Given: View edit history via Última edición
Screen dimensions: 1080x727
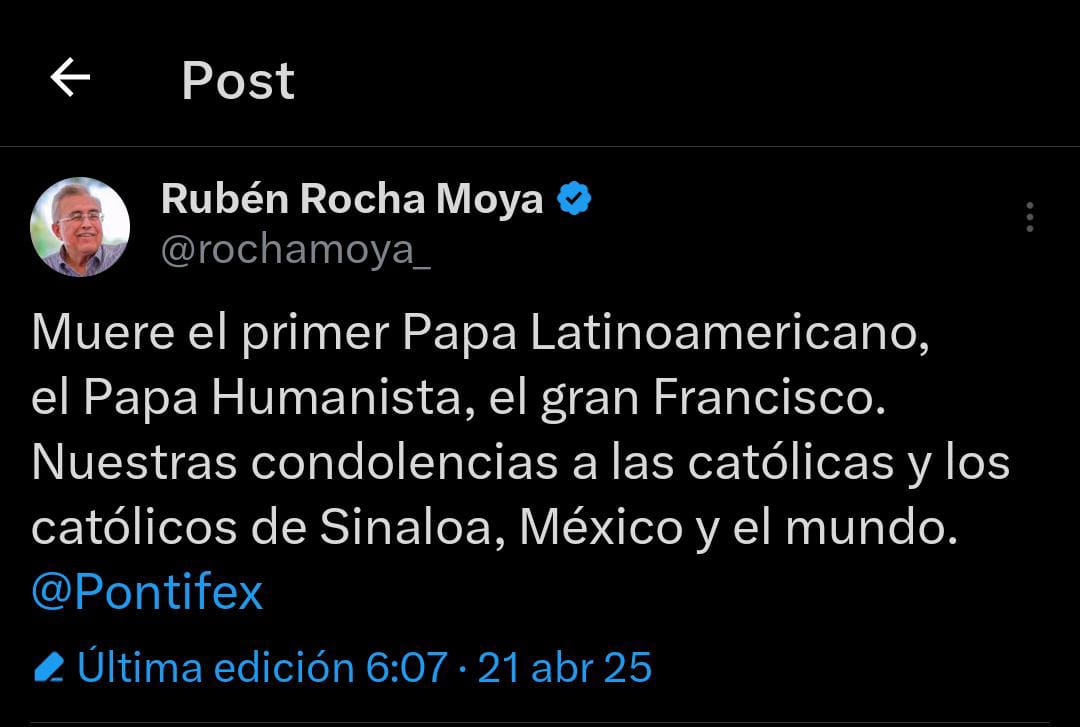Looking at the screenshot, I should tap(216, 667).
